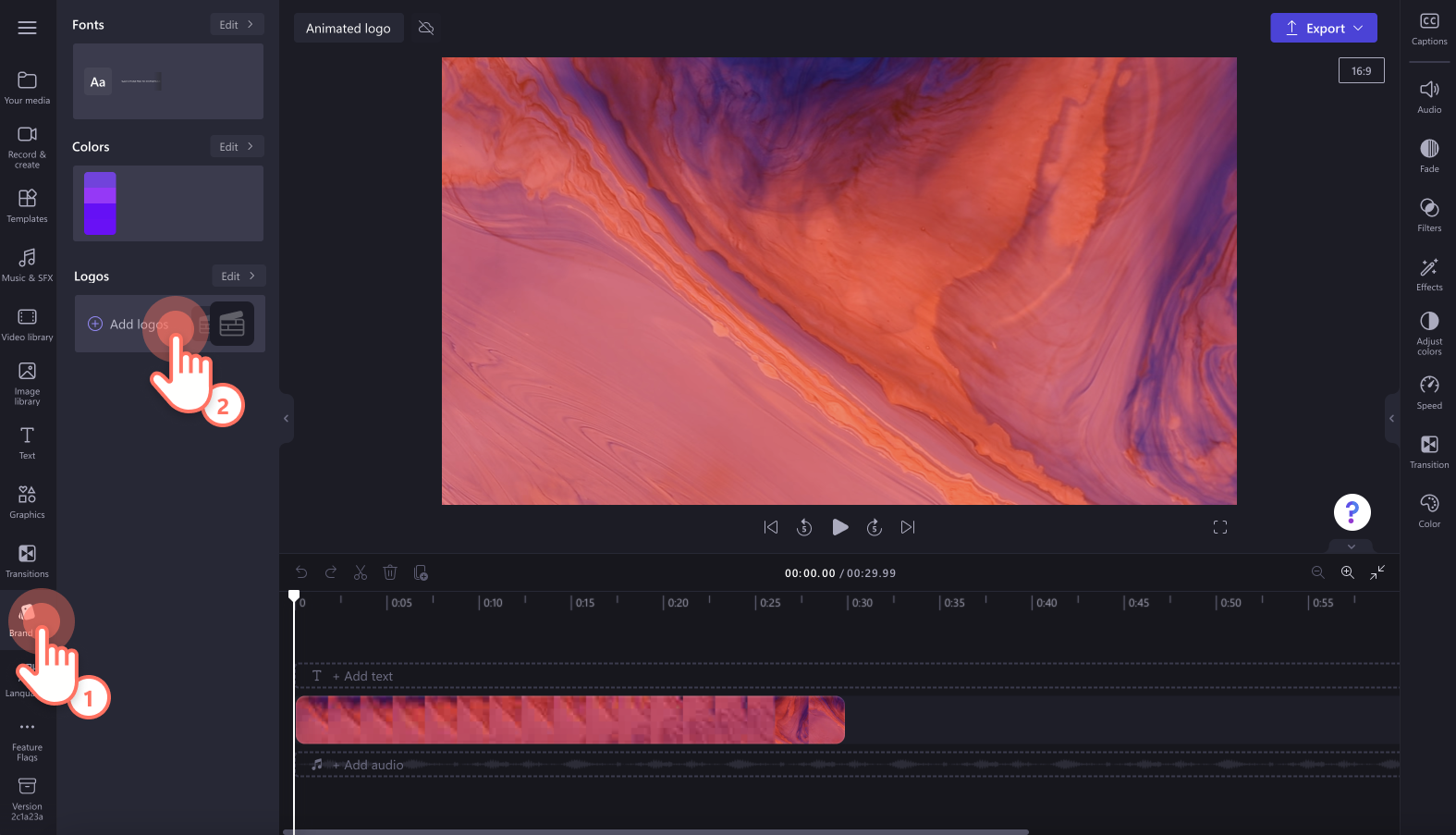This screenshot has height=835, width=1456.
Task: Open the Graphics panel
Action: (28, 502)
